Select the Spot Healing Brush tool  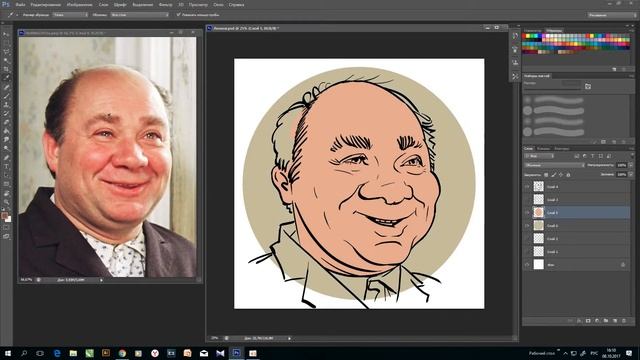(6, 87)
